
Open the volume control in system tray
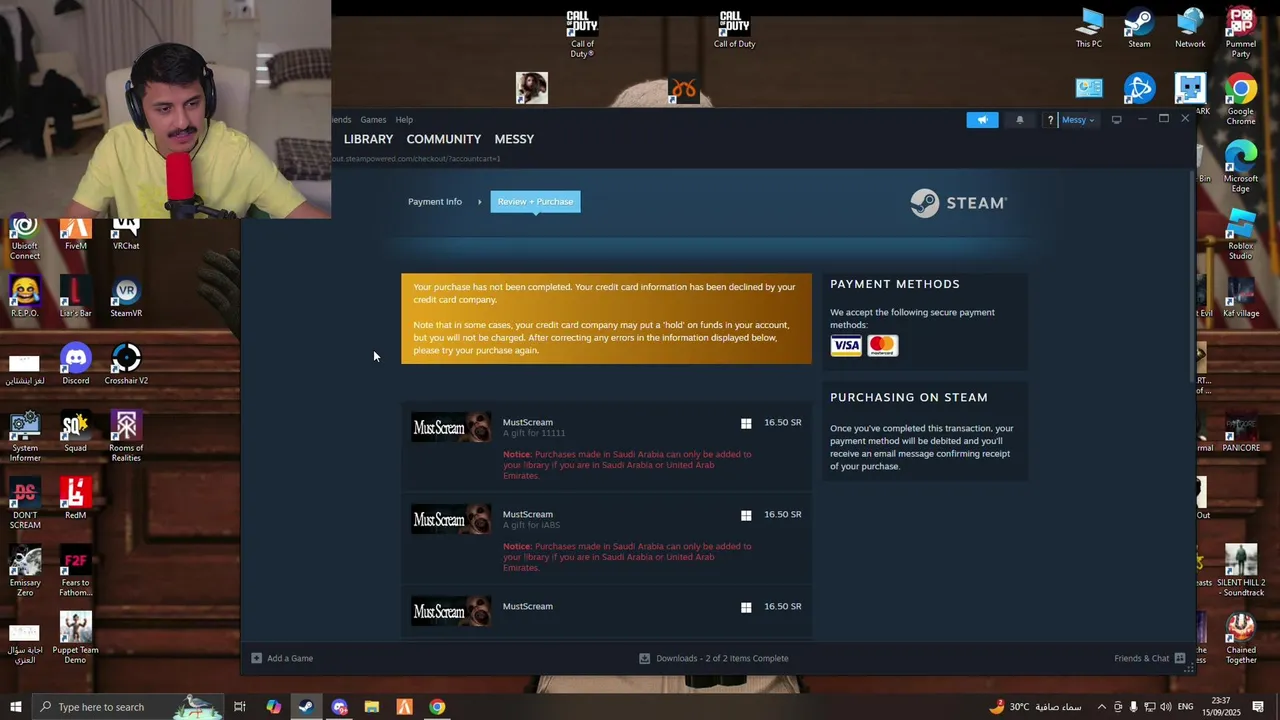[1166, 707]
